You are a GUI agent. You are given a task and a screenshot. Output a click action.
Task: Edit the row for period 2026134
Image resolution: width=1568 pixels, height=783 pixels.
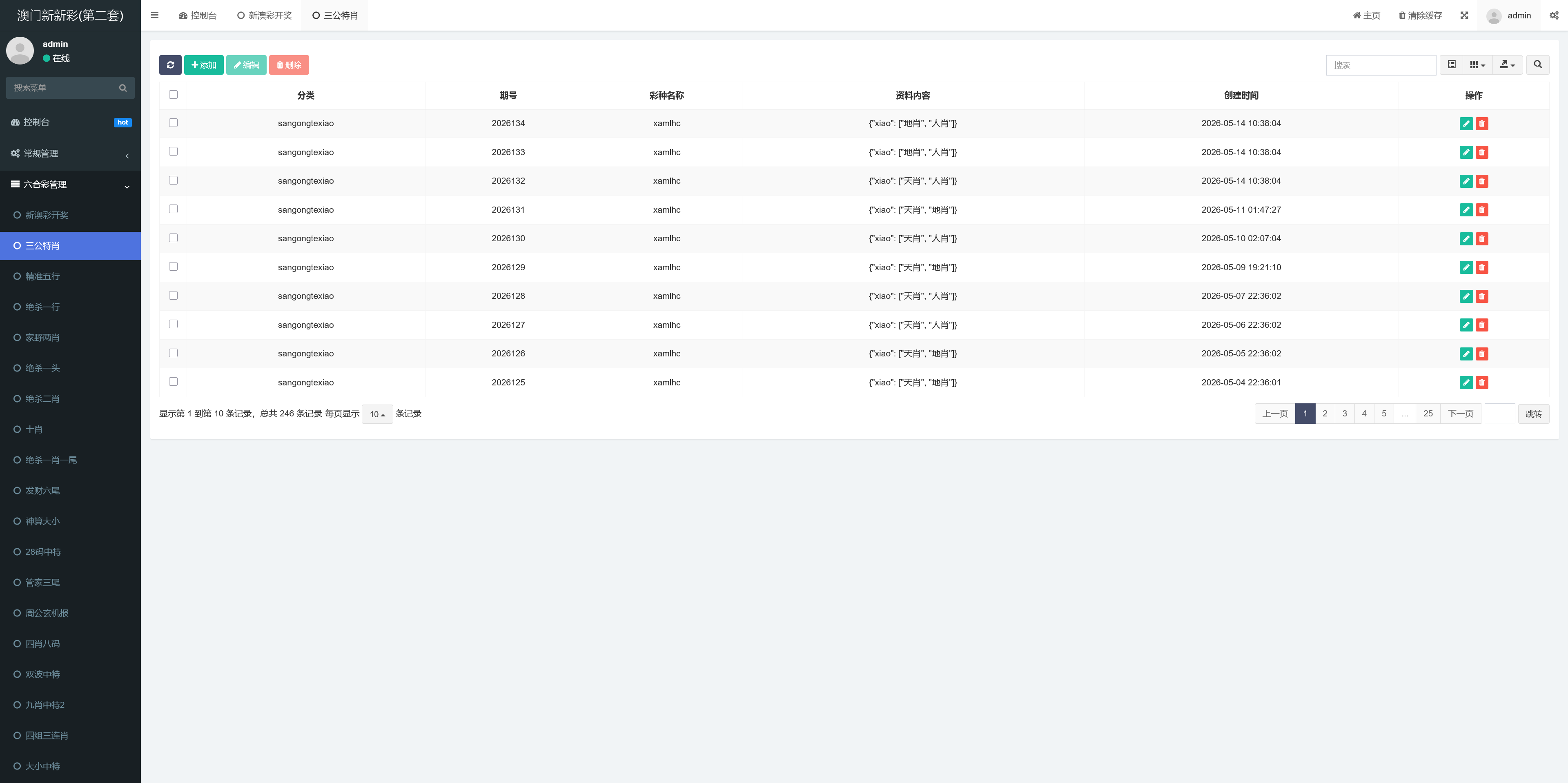(1466, 124)
